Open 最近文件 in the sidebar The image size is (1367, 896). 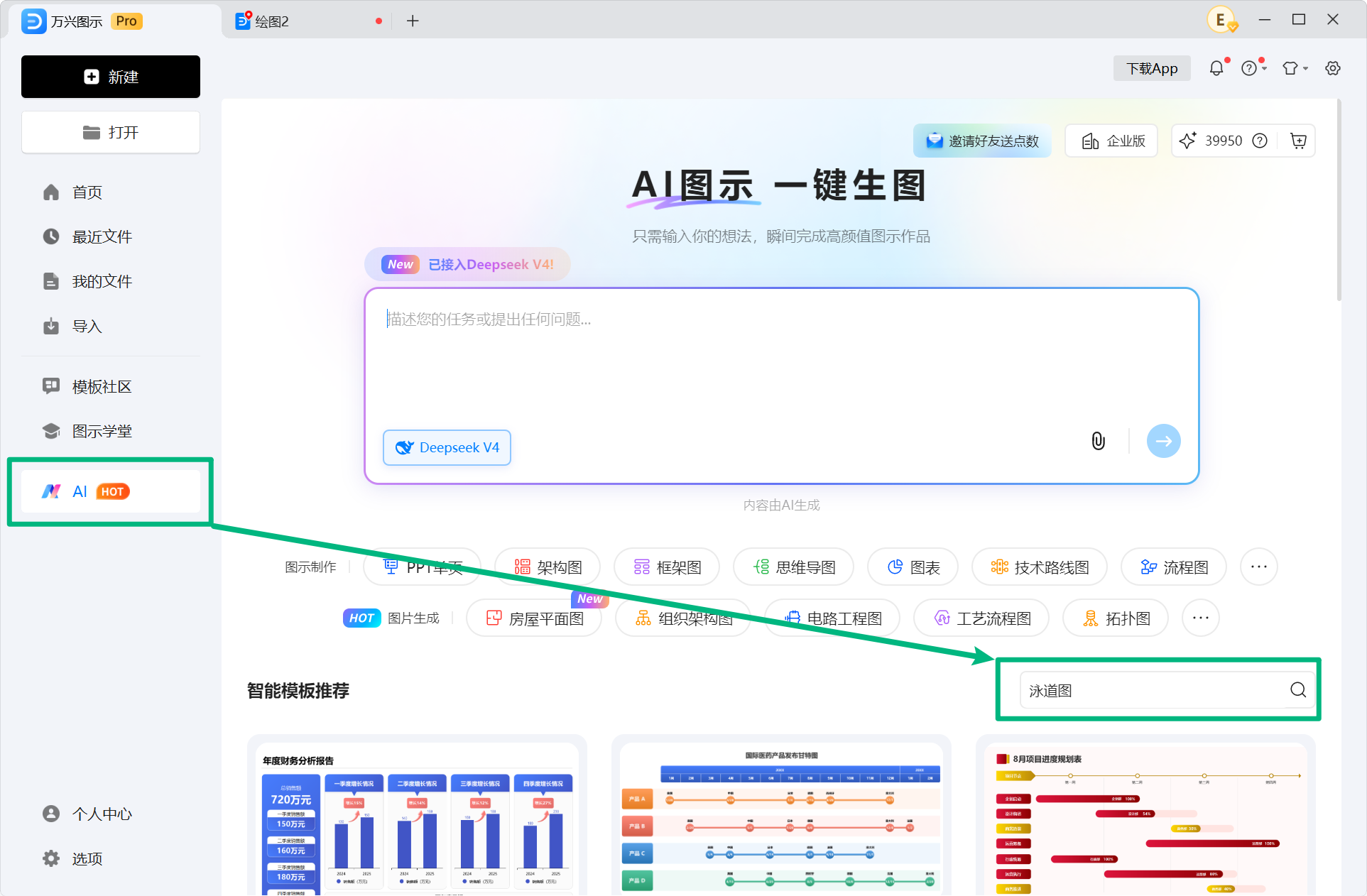click(111, 236)
